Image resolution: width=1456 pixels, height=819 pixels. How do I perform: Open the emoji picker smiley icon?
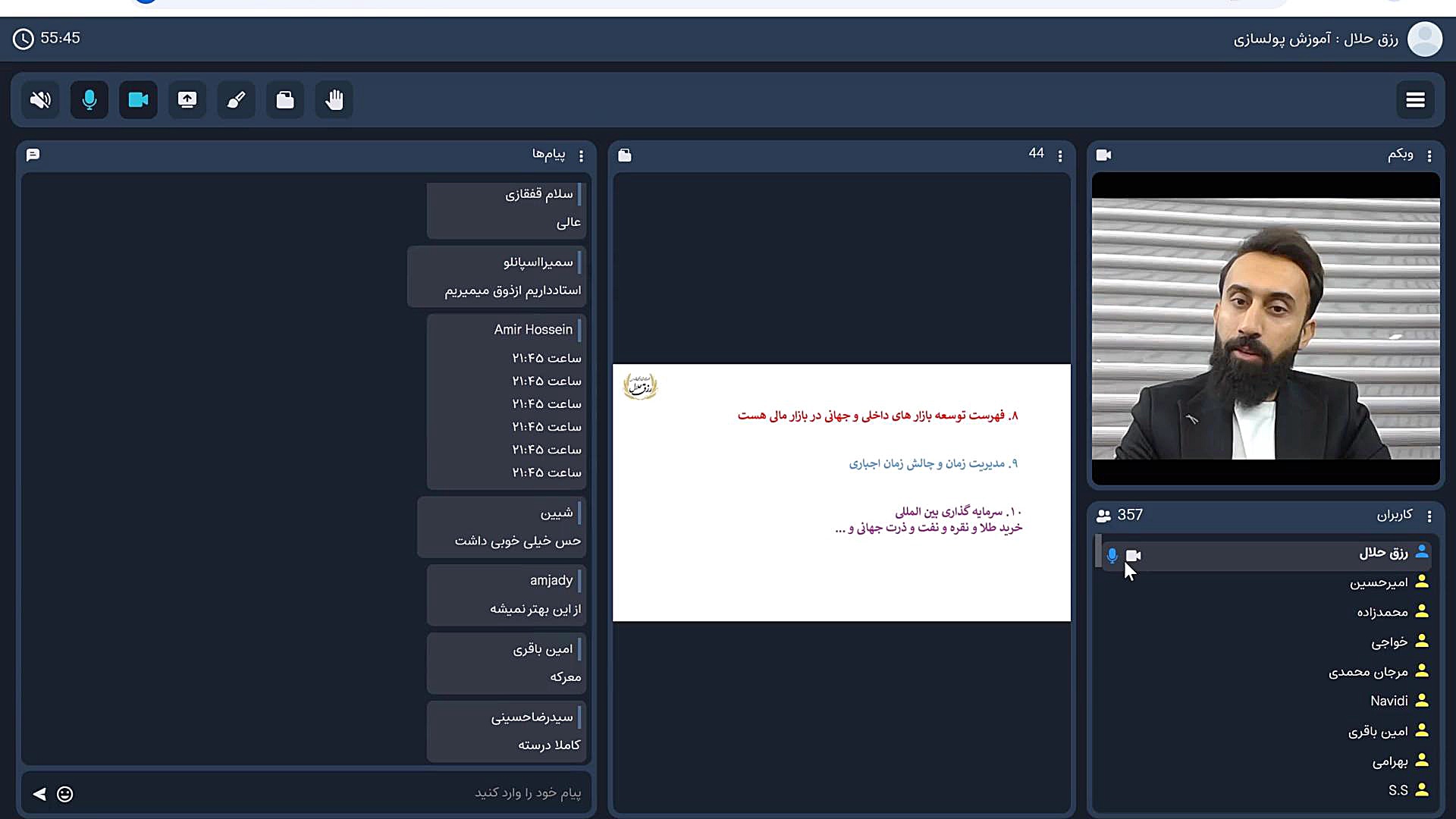65,794
